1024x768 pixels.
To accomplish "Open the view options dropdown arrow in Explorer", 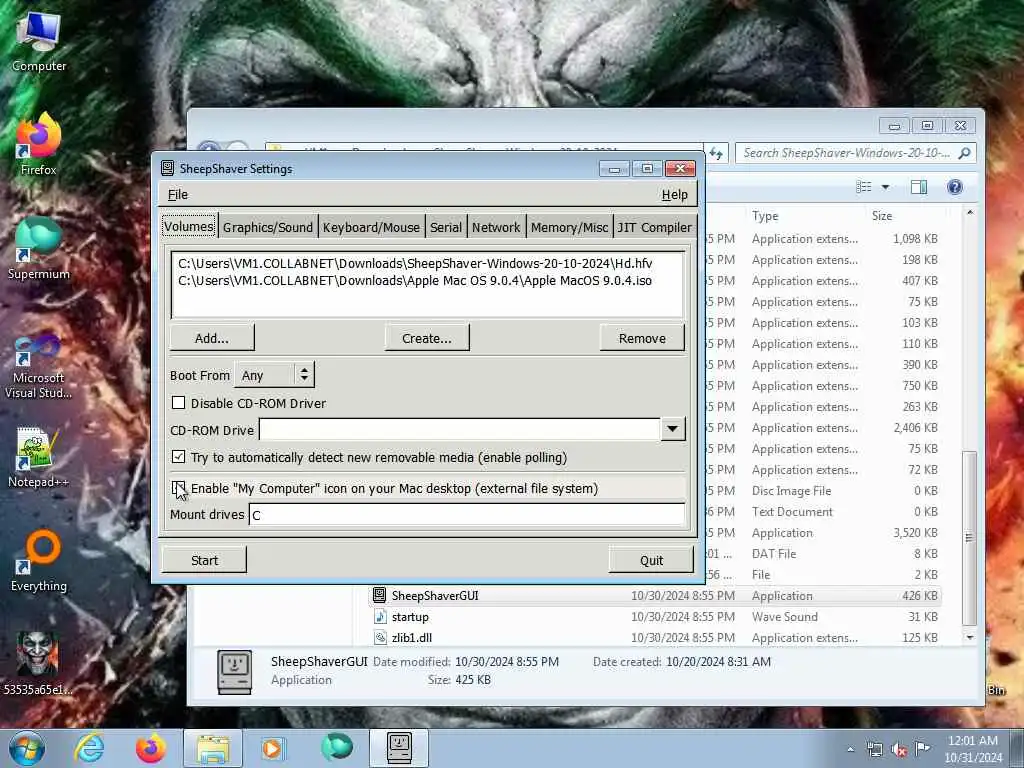I will (886, 187).
